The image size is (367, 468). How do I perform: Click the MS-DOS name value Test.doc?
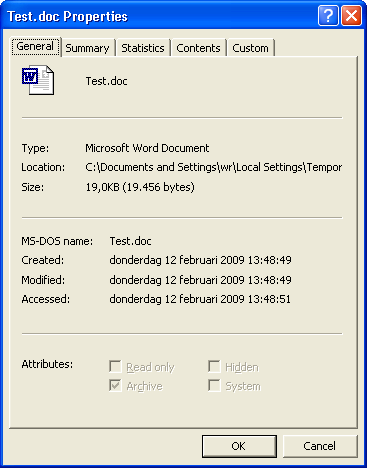tap(131, 241)
